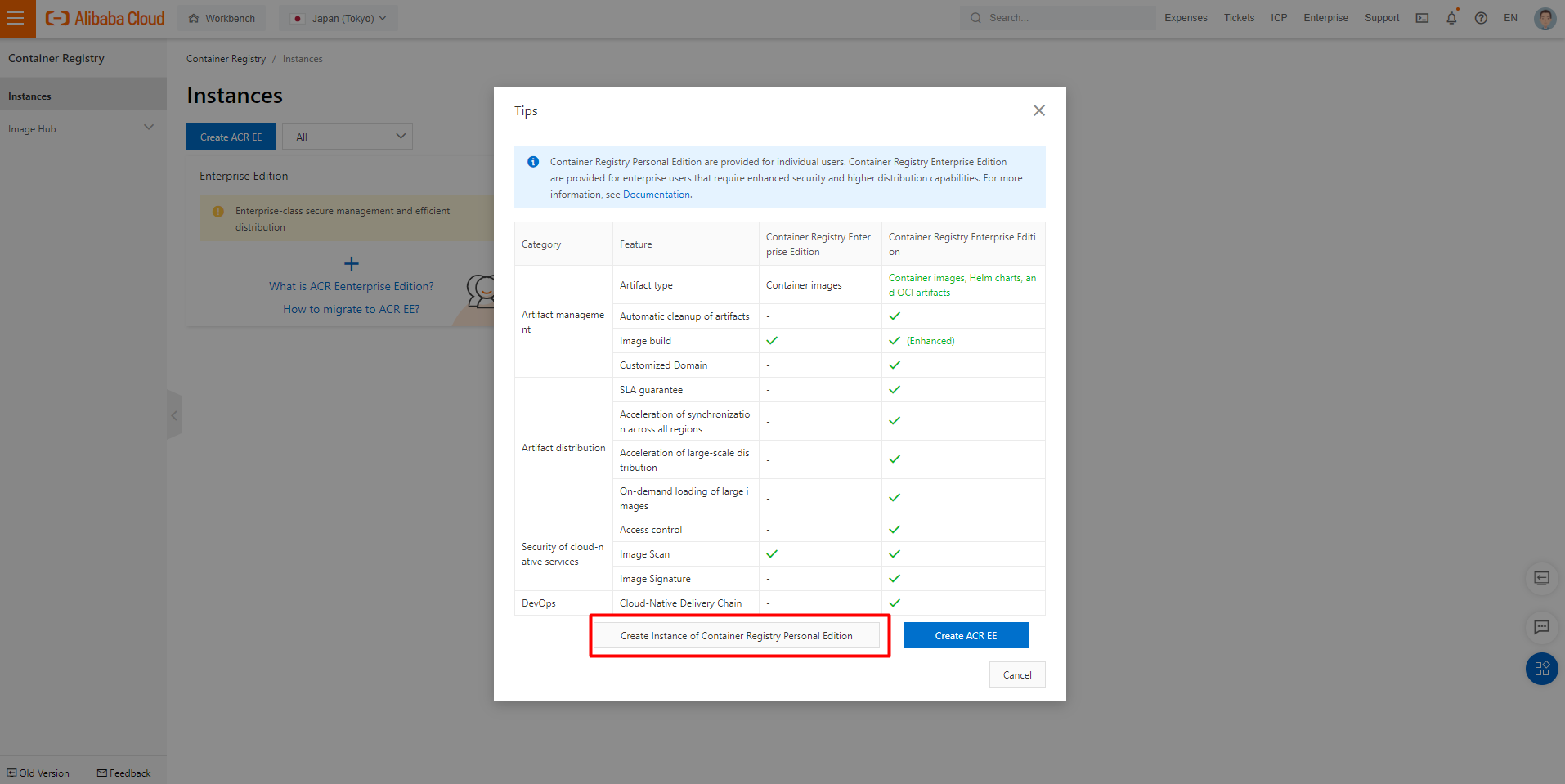Click 'Automatic cleanup of artifacts' cell
The height and width of the screenshot is (784, 1565).
tap(685, 316)
